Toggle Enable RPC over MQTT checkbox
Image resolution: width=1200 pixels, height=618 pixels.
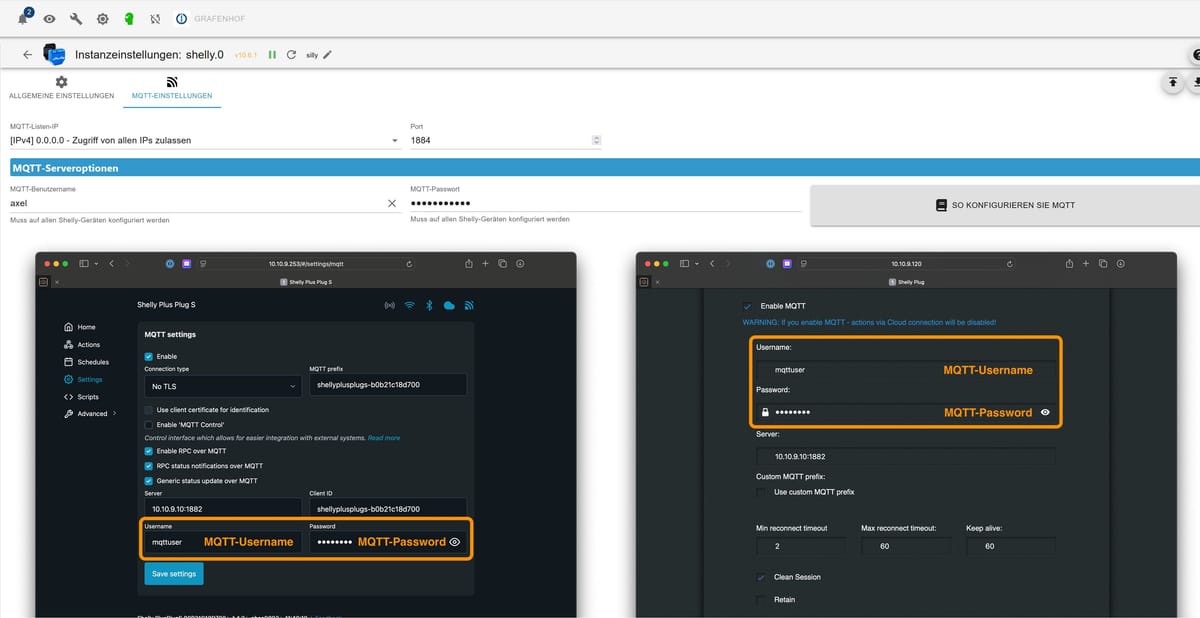149,451
